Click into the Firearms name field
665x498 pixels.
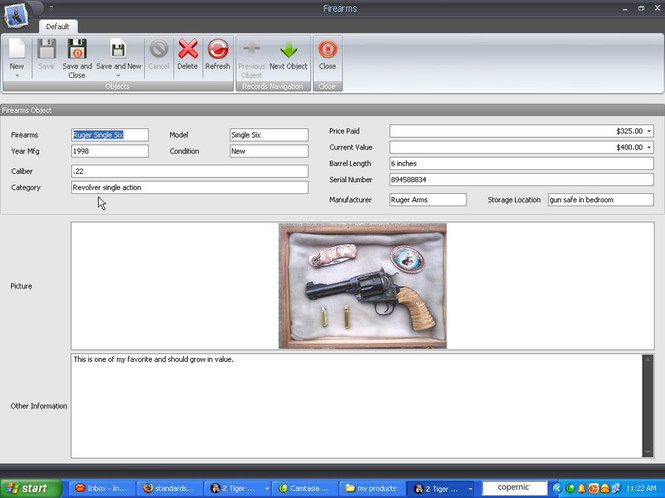[110, 135]
